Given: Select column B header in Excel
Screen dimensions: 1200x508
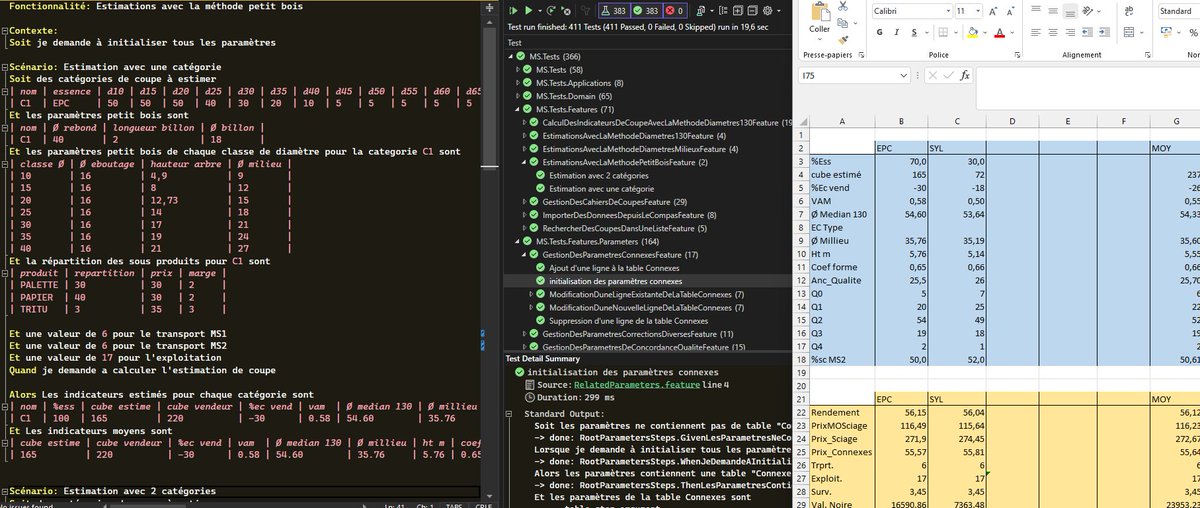Looking at the screenshot, I should coord(901,121).
